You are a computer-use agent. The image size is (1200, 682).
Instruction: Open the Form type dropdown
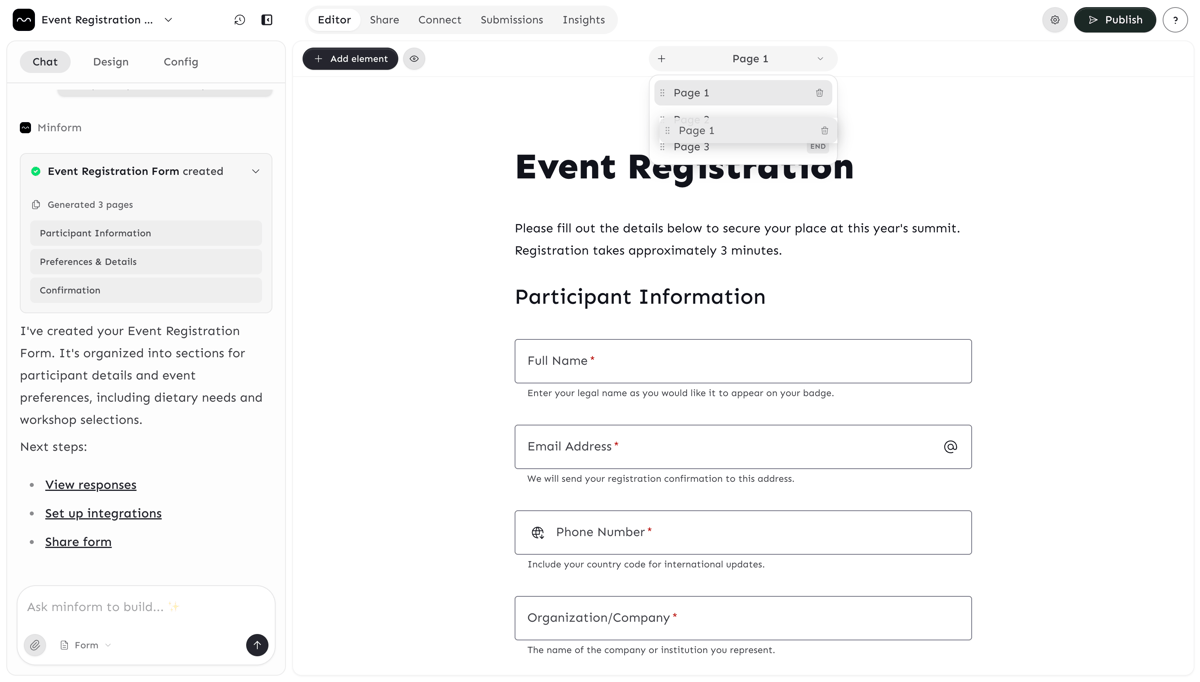86,645
